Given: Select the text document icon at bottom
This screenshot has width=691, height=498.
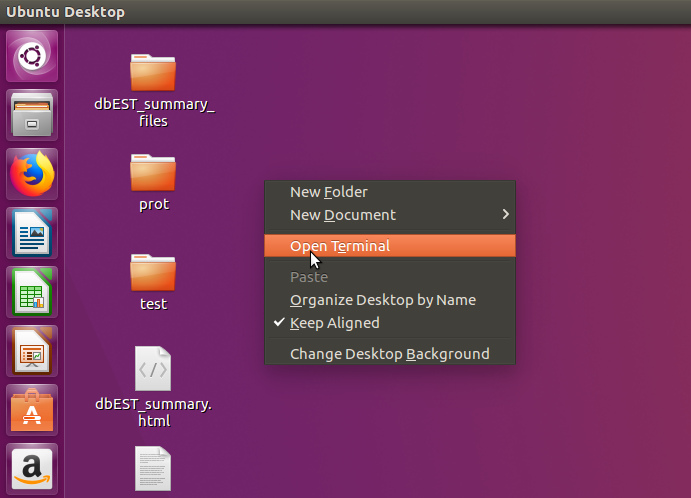Looking at the screenshot, I should pos(153,468).
